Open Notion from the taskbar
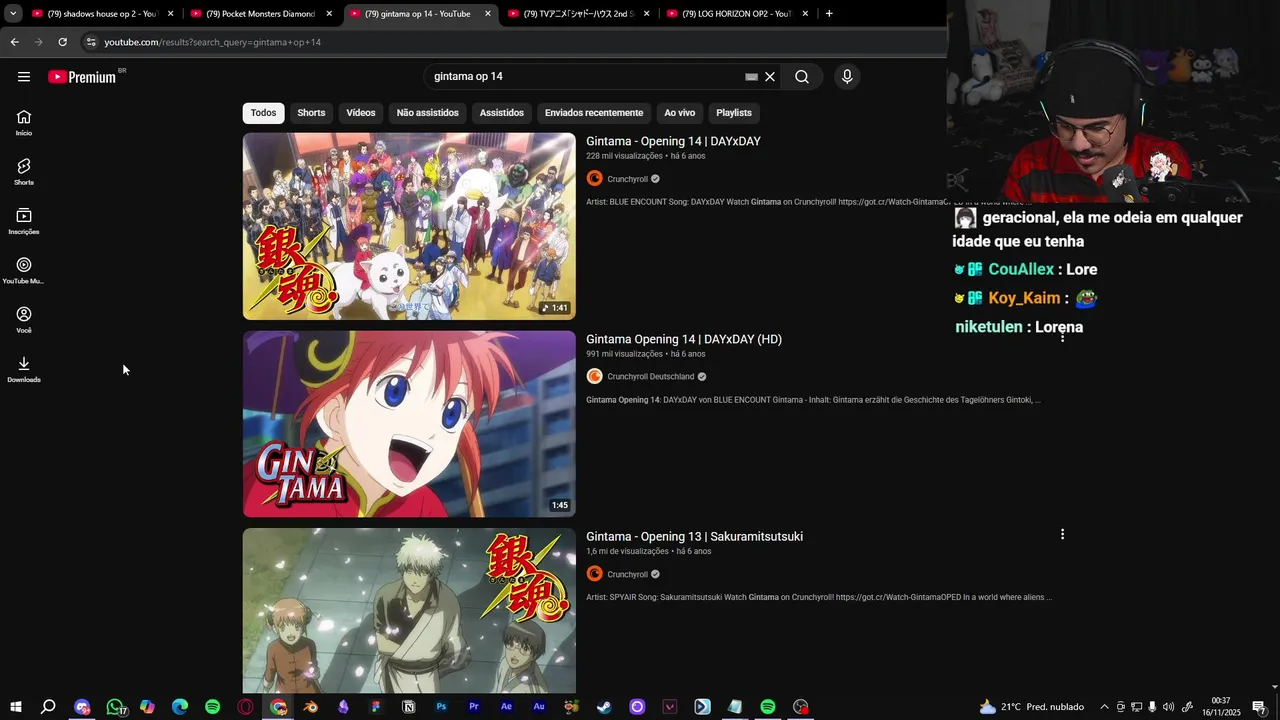Viewport: 1280px width, 720px height. [408, 707]
